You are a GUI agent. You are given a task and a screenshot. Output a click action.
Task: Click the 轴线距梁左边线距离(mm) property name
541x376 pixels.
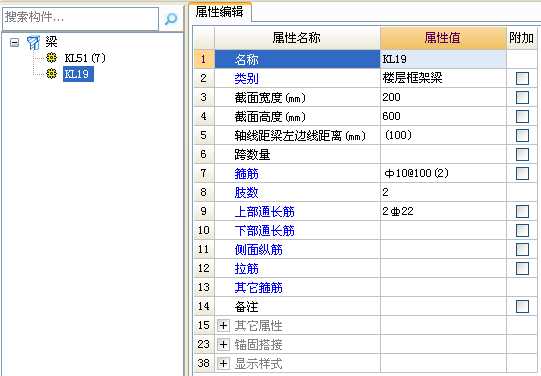(x=300, y=136)
